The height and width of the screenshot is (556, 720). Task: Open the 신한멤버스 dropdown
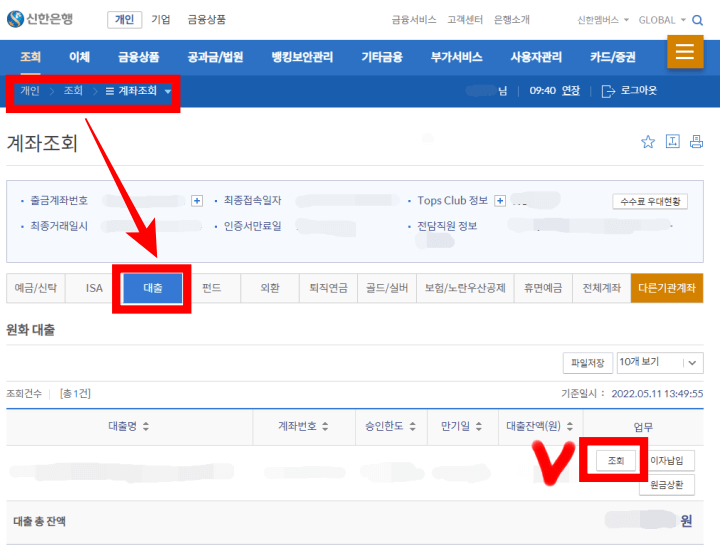pos(602,20)
